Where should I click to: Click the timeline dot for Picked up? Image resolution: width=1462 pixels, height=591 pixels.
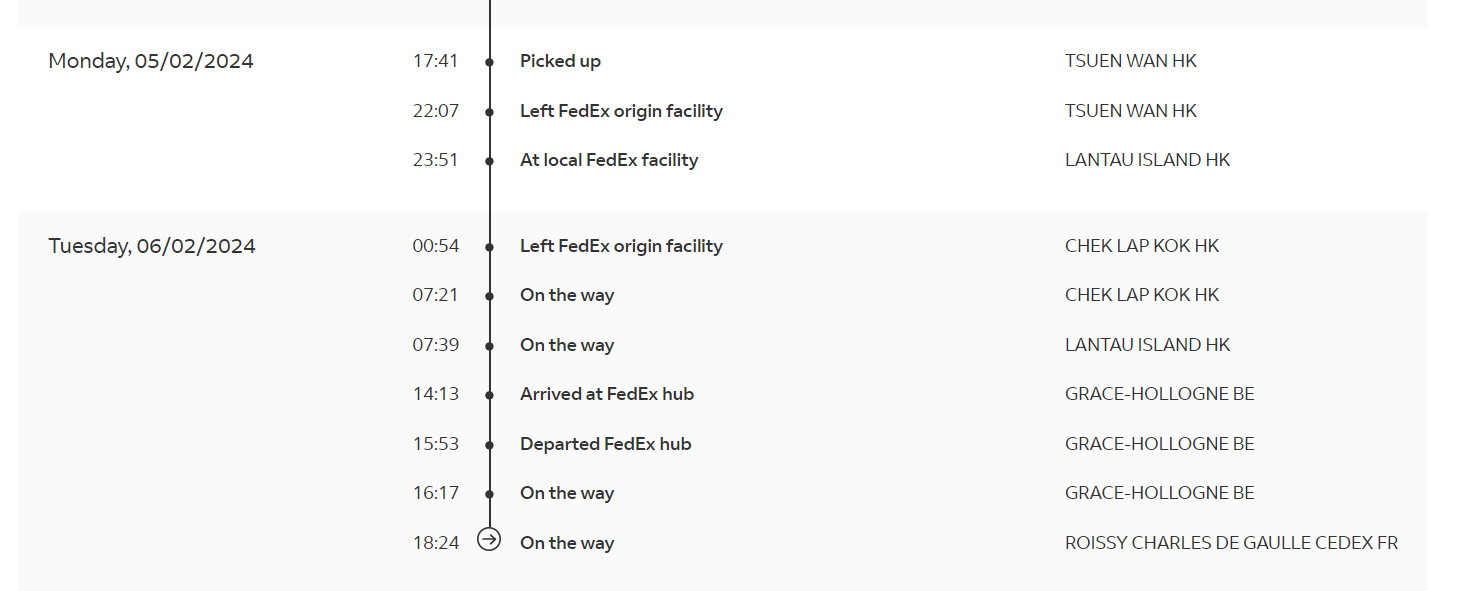pyautogui.click(x=490, y=62)
